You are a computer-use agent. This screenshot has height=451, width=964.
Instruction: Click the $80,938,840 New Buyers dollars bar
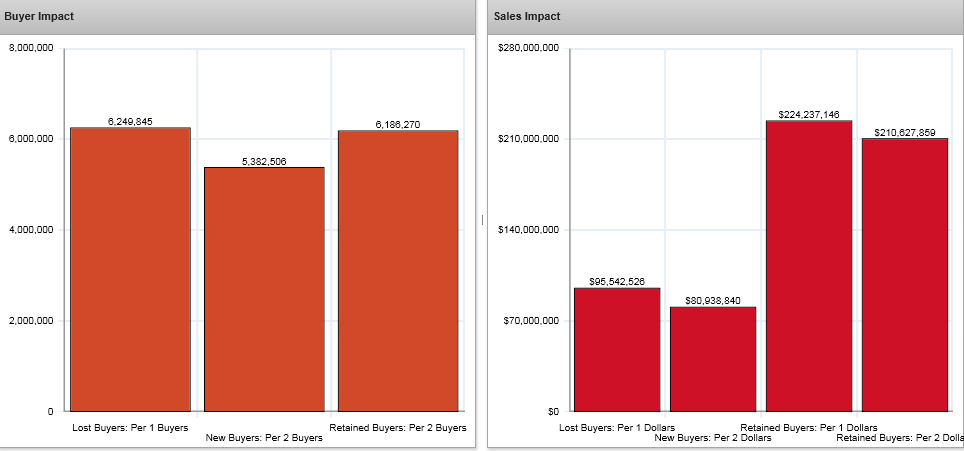713,359
